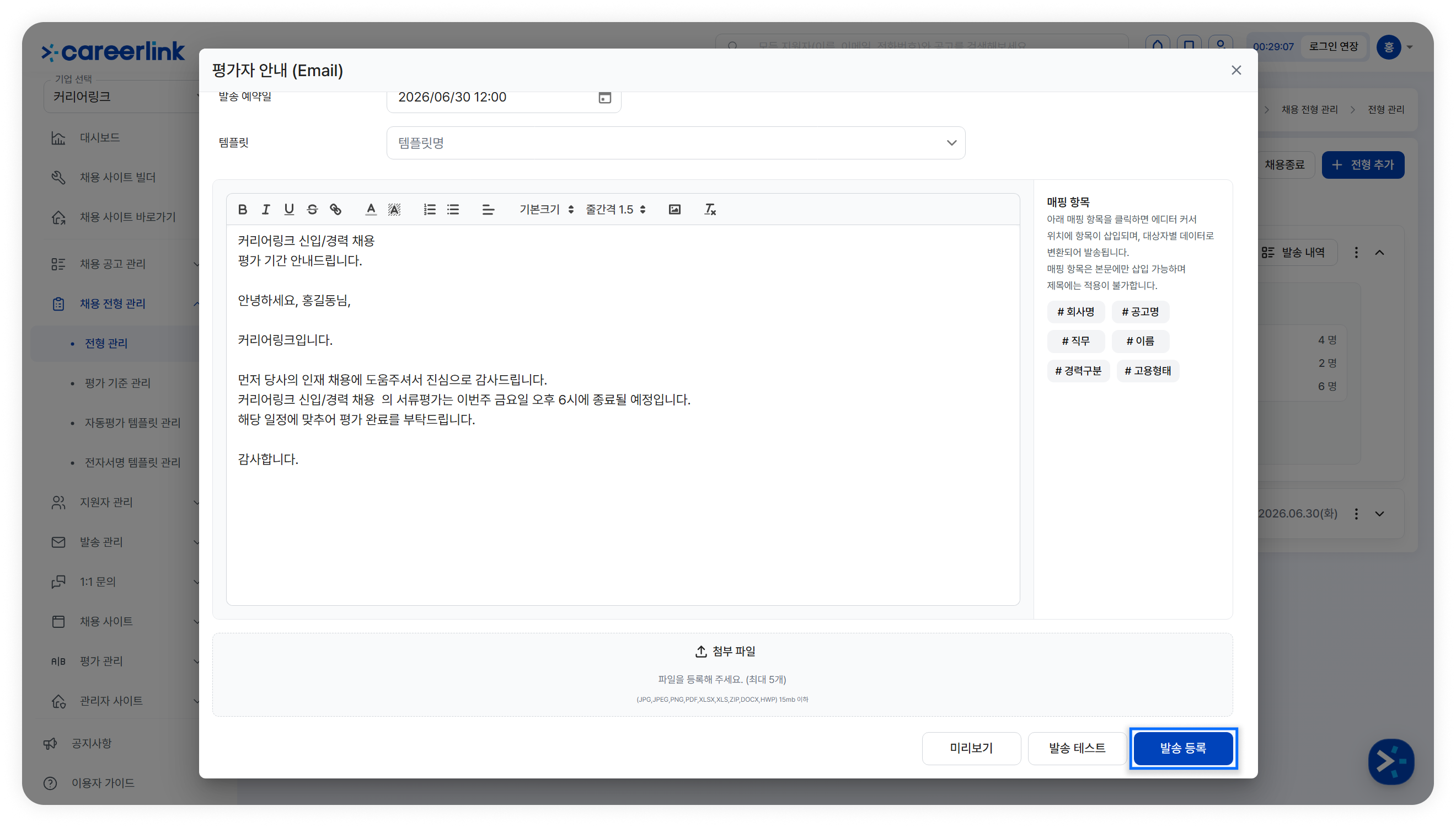1456x827 pixels.
Task: Apply strikethrough formatting
Action: coord(312,210)
